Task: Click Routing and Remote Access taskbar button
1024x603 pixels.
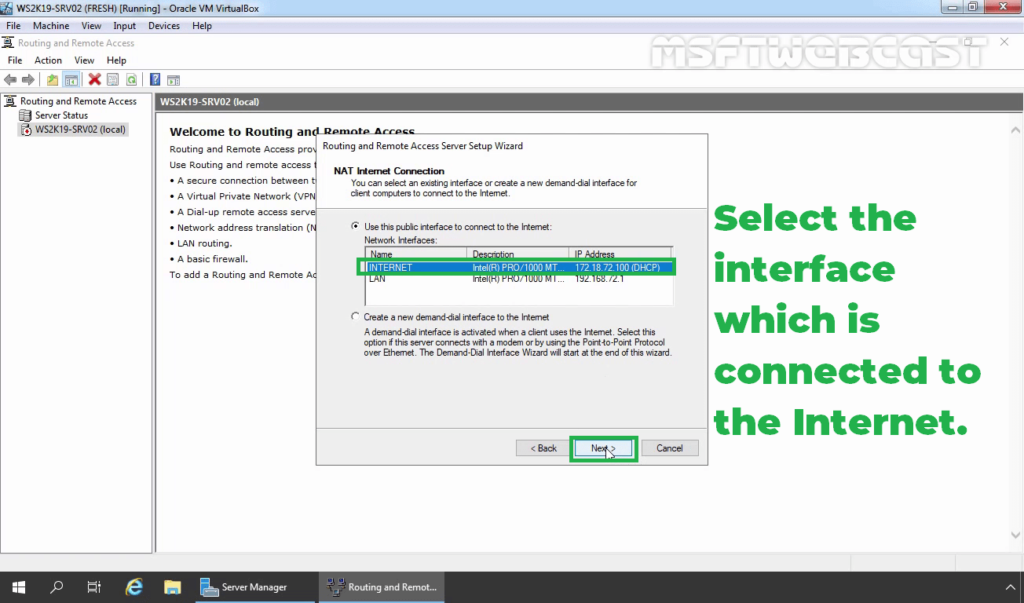Action: [x=382, y=587]
